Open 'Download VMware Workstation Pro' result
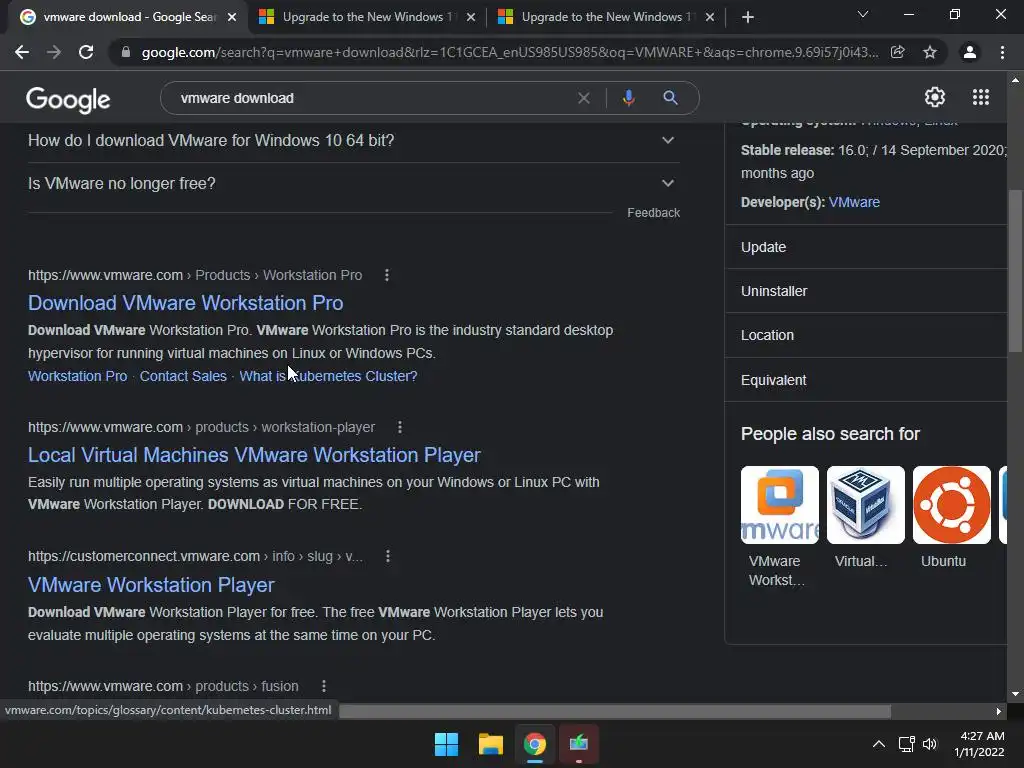 point(185,303)
